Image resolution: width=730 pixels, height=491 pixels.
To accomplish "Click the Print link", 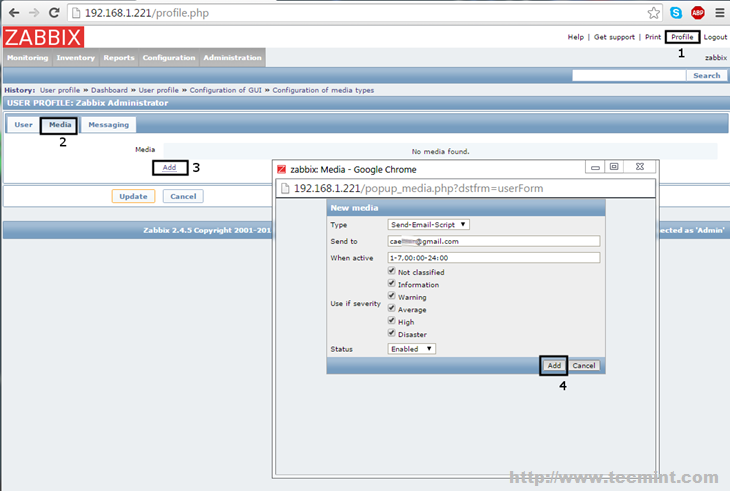I will (653, 37).
